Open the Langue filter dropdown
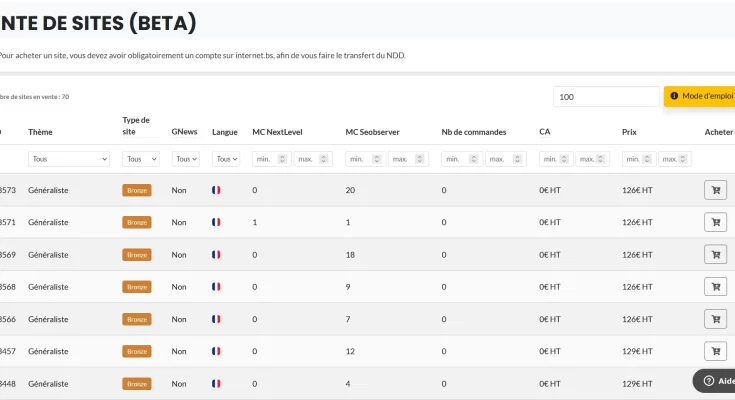Screen dimensions: 735x400 [x=226, y=159]
